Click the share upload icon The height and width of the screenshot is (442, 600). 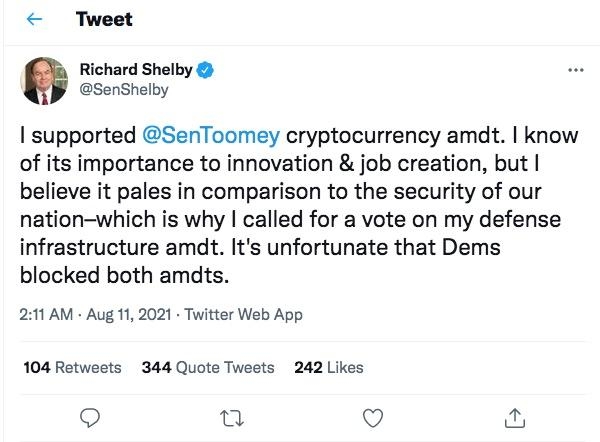pyautogui.click(x=513, y=416)
